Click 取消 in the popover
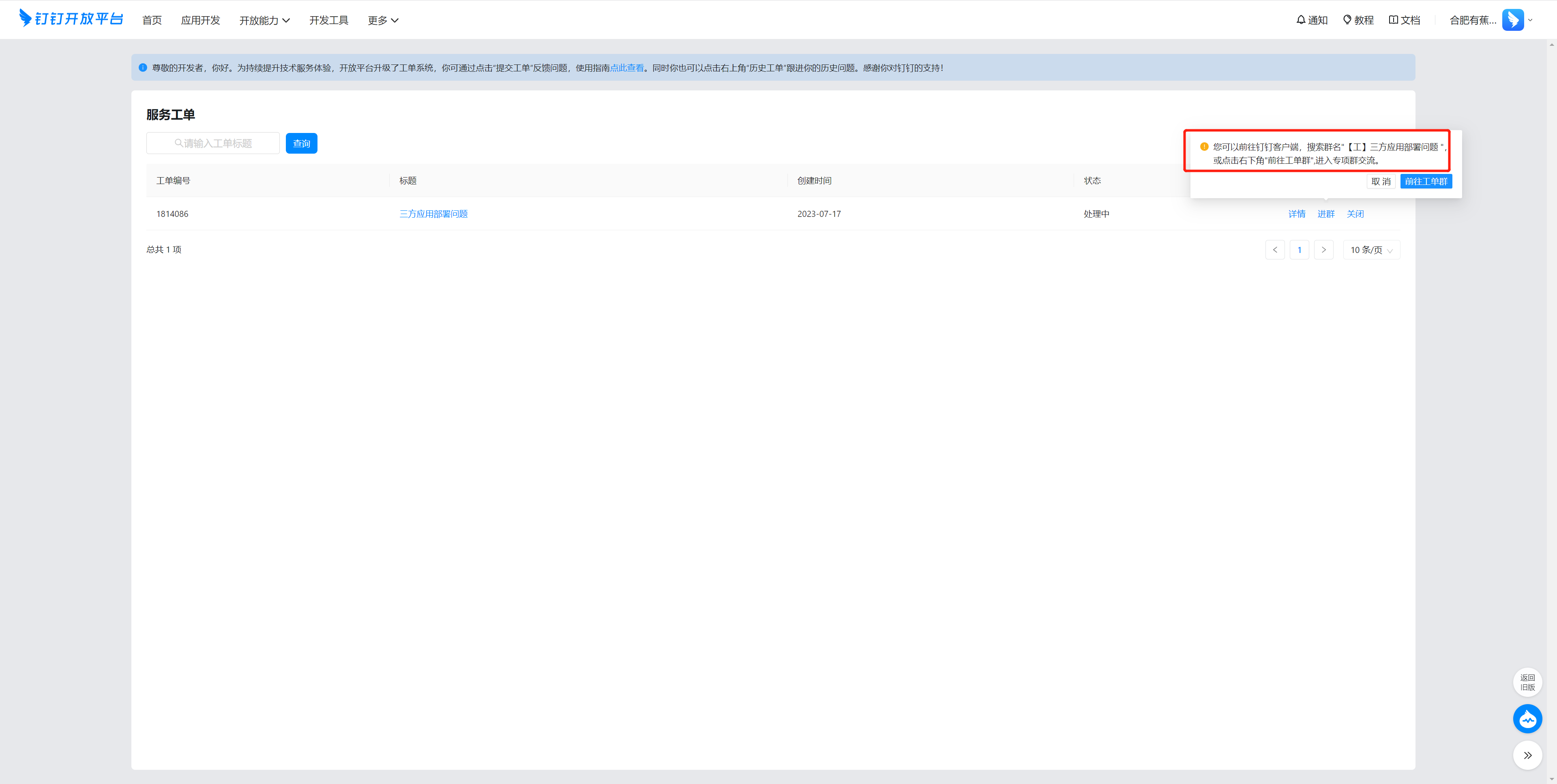This screenshot has width=1557, height=784. point(1381,181)
